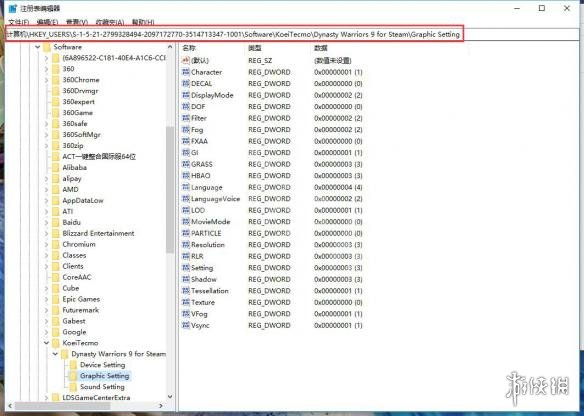Click the Texture value icon
584x416 pixels.
click(x=185, y=302)
